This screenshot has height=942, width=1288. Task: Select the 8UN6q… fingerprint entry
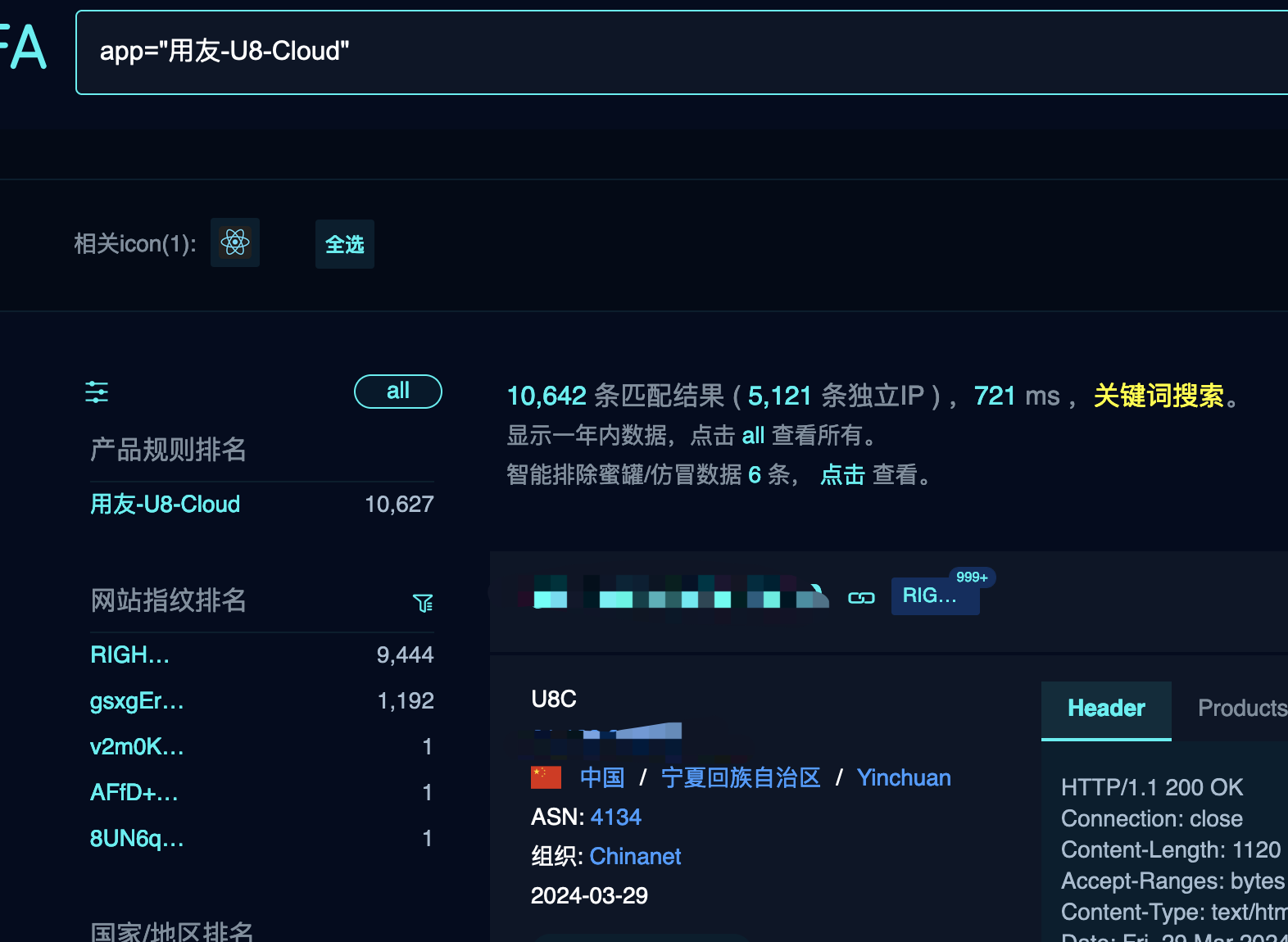(x=137, y=838)
